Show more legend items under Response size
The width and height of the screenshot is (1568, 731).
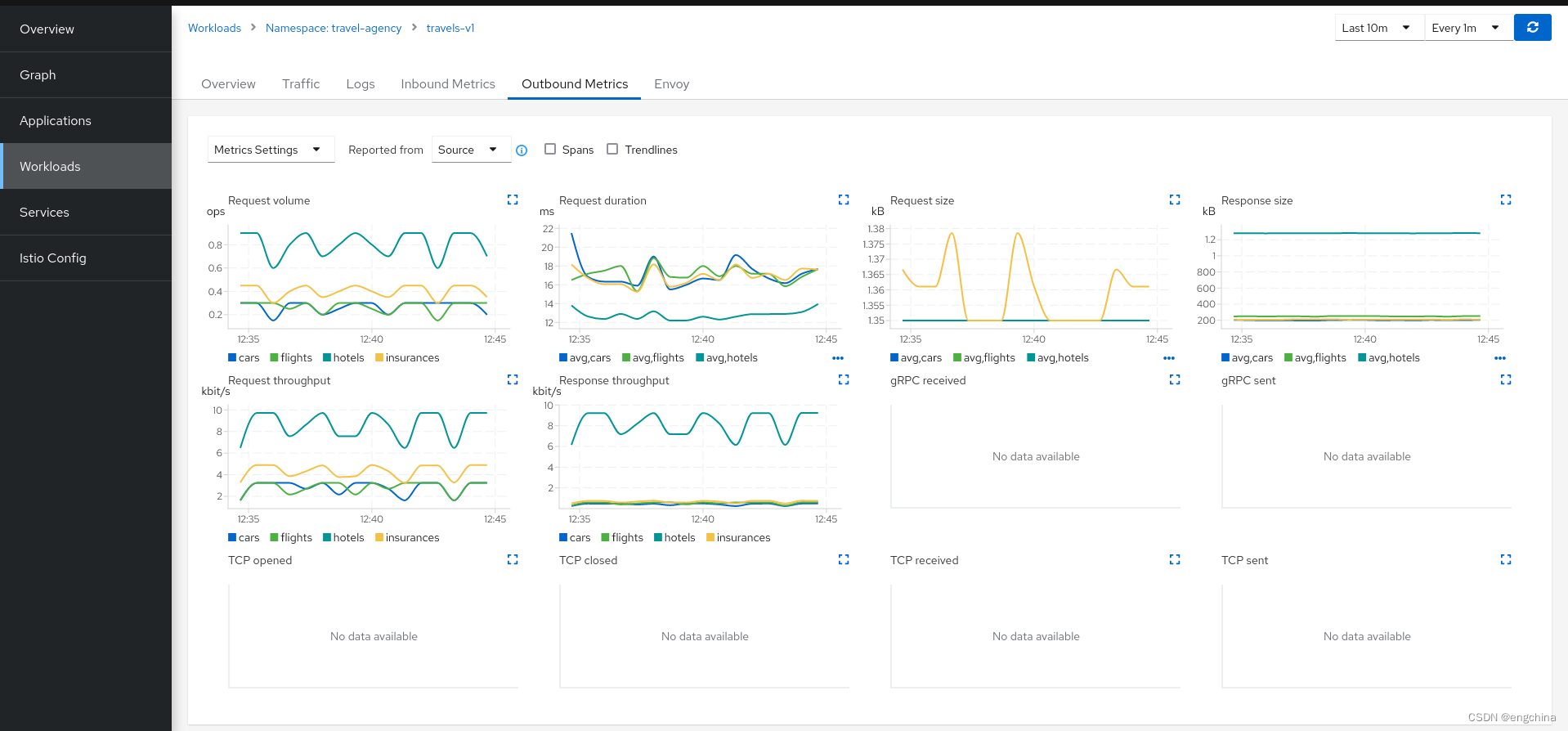1500,358
